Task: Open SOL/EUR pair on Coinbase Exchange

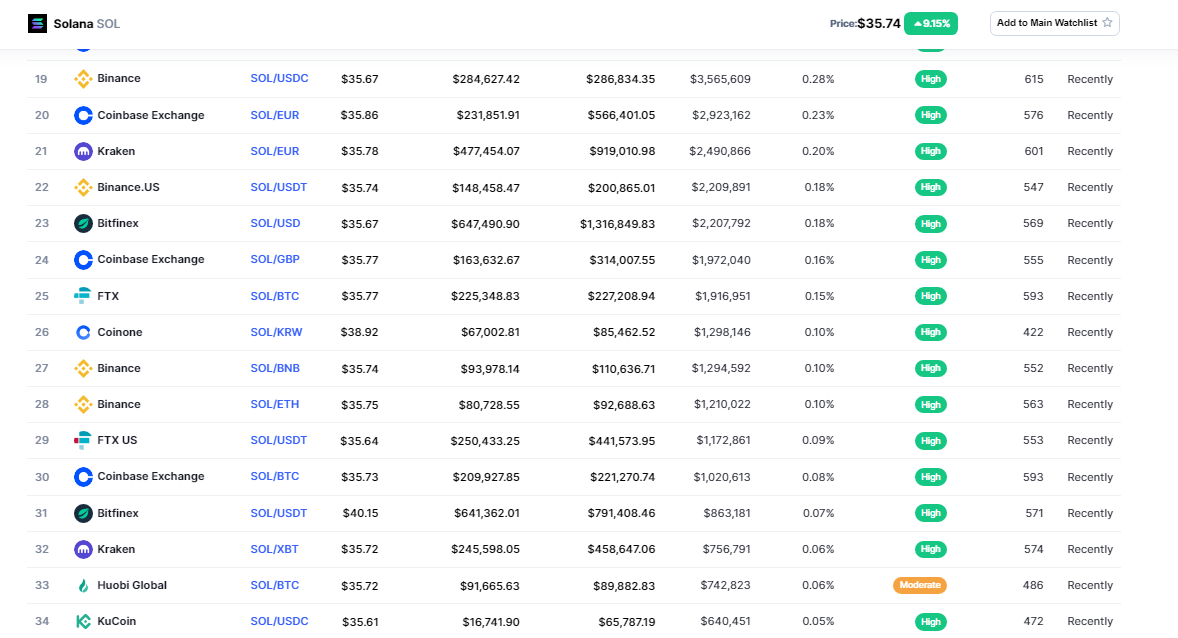Action: pos(275,115)
